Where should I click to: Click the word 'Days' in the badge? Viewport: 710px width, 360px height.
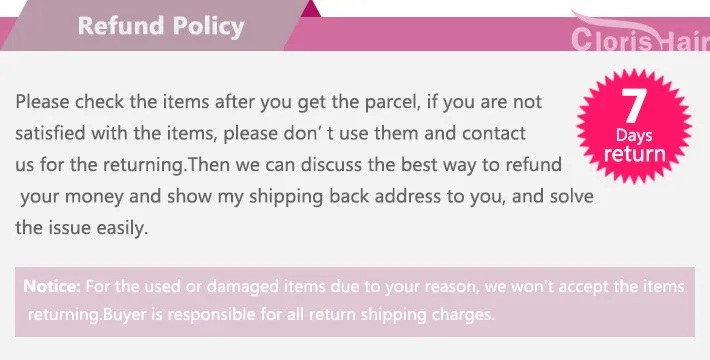point(634,135)
